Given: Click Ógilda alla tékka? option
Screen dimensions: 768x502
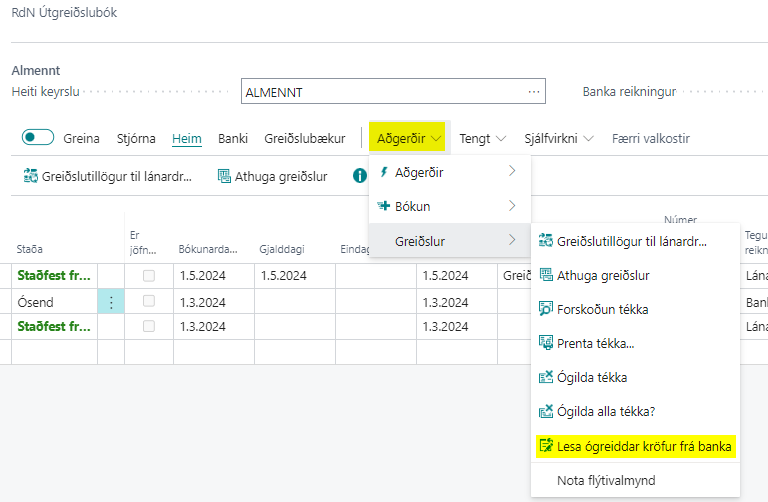Looking at the screenshot, I should click(597, 411).
